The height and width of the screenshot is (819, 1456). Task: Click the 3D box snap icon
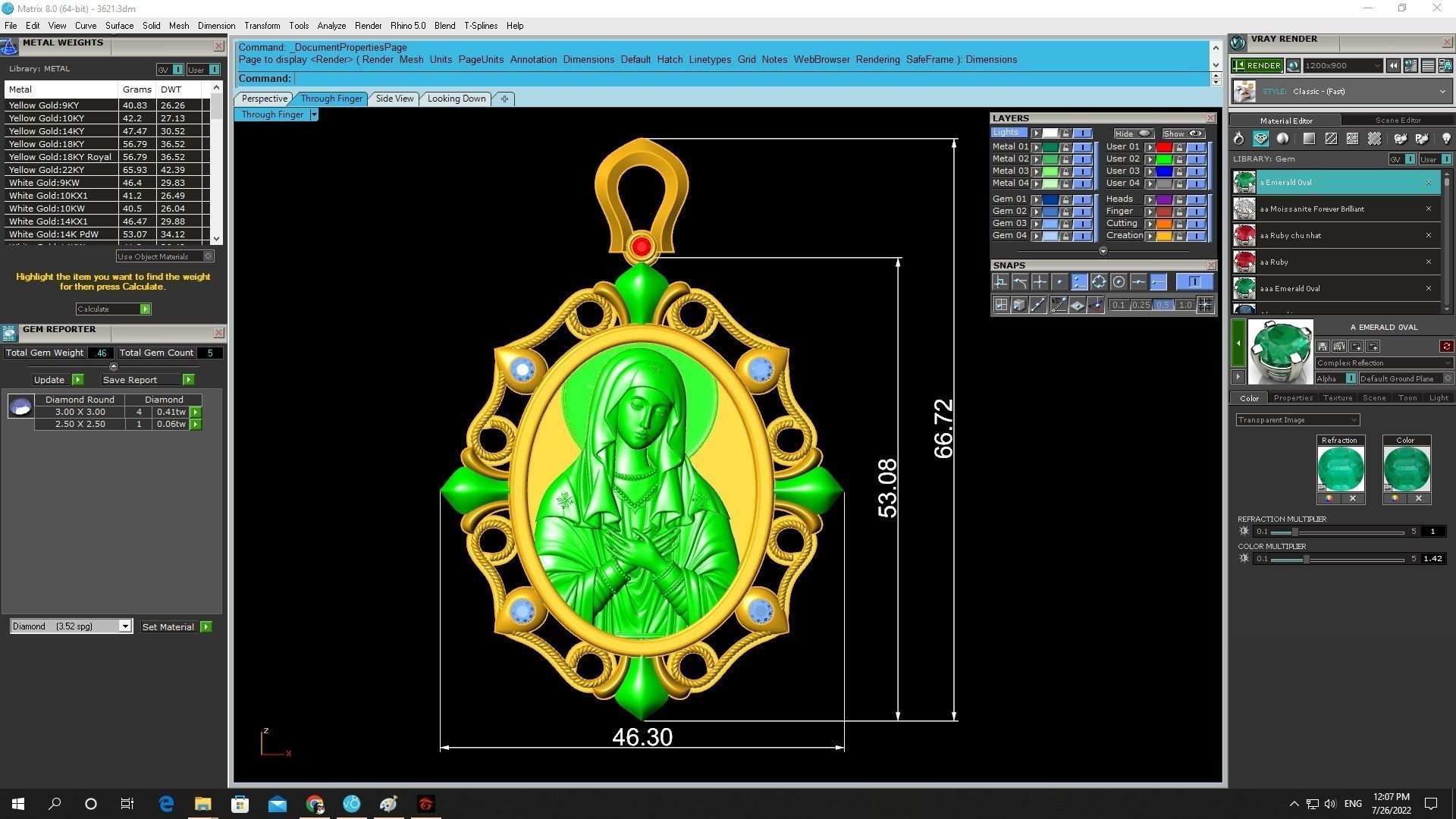(x=1019, y=305)
